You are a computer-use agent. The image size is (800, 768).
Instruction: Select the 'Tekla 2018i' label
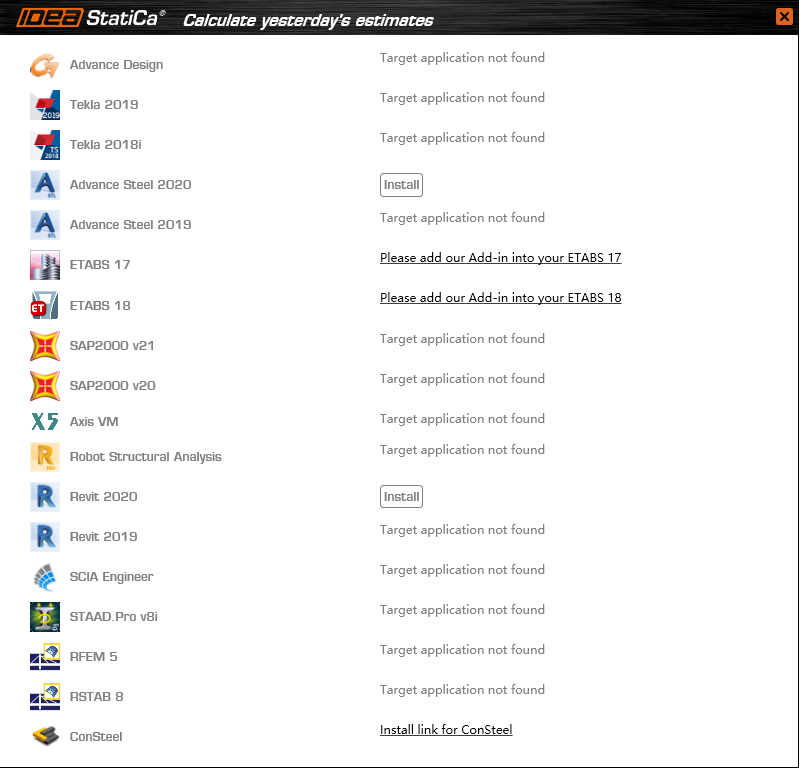click(x=106, y=144)
